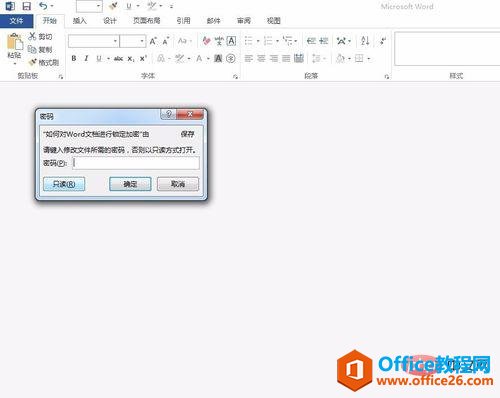Open the Borders dropdown arrow

(x=369, y=59)
